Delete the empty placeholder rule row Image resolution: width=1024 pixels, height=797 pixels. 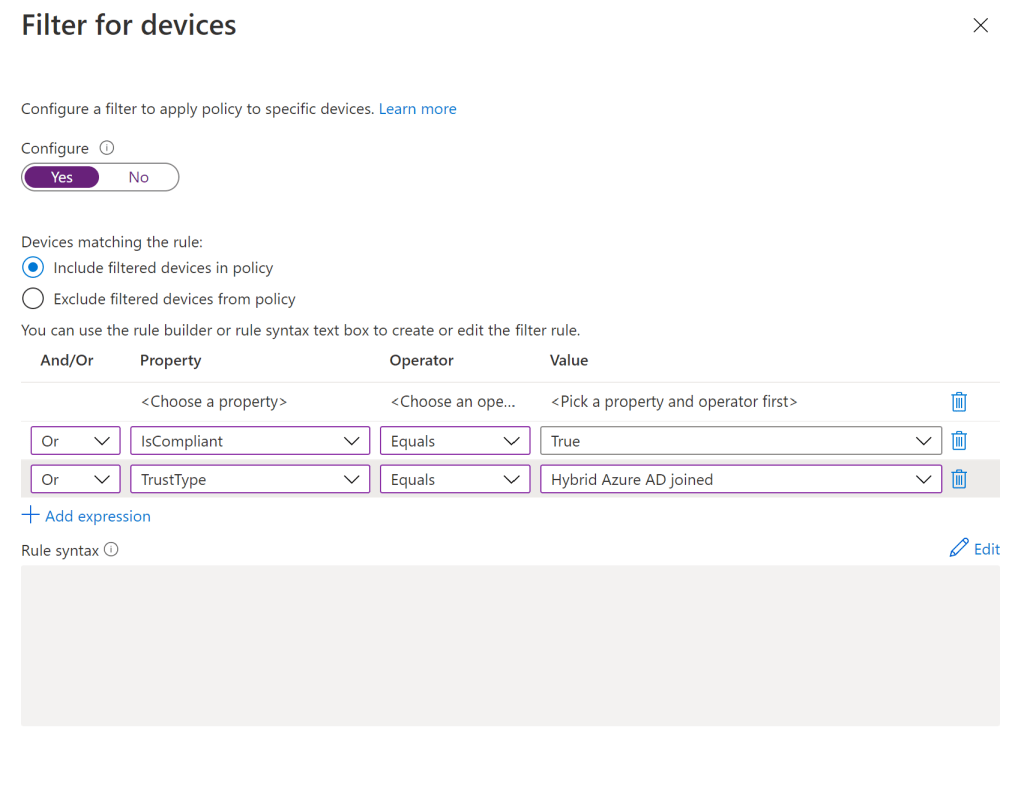(958, 402)
